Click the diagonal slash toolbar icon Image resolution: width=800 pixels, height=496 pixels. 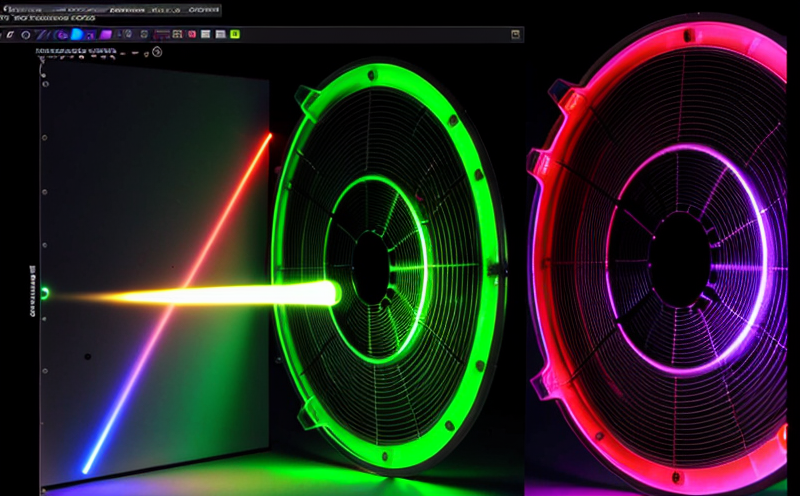tap(42, 34)
